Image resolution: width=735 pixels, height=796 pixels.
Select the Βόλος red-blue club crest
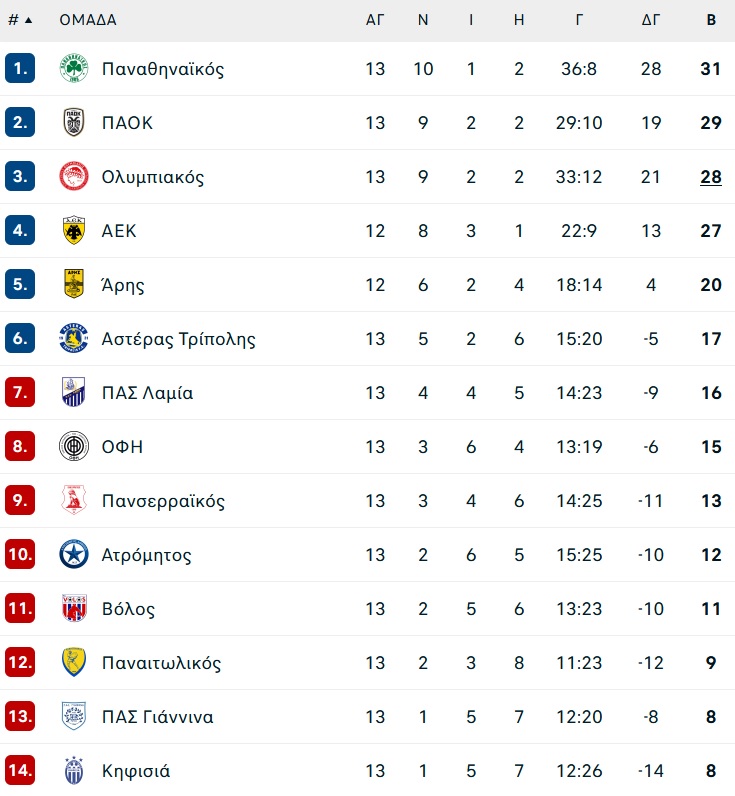(74, 609)
